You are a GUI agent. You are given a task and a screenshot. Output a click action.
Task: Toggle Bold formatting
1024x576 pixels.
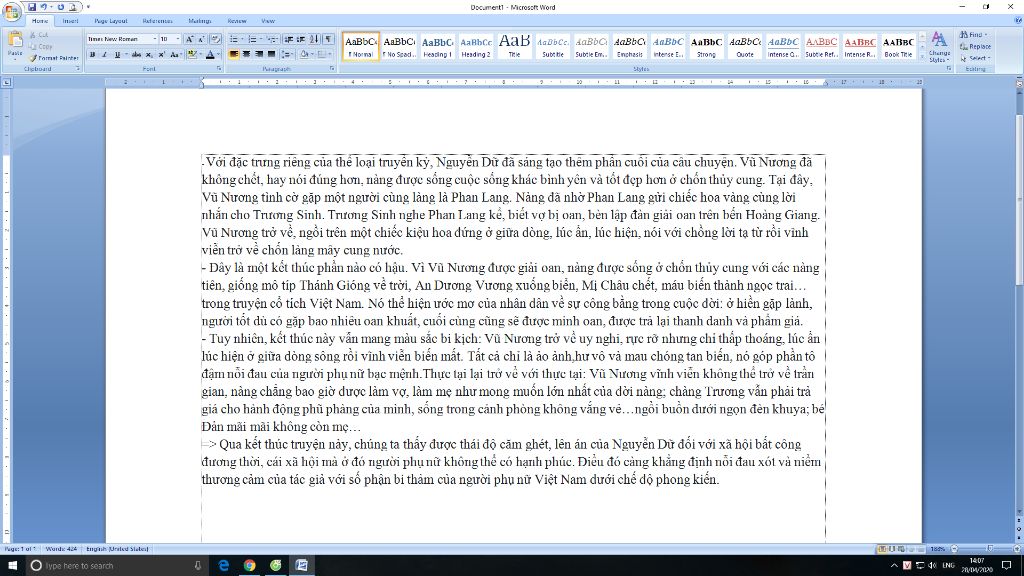point(92,55)
